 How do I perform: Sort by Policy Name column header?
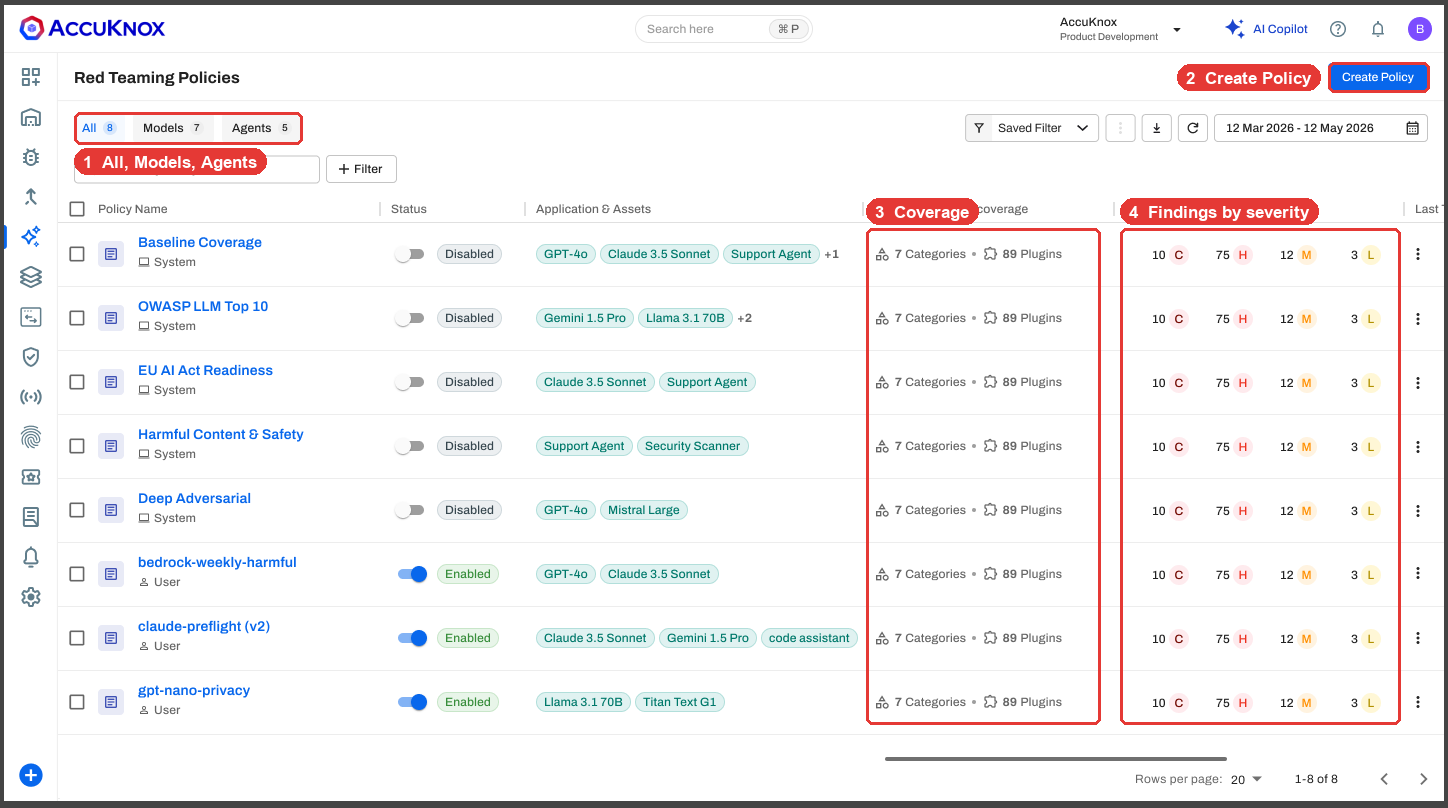click(133, 209)
